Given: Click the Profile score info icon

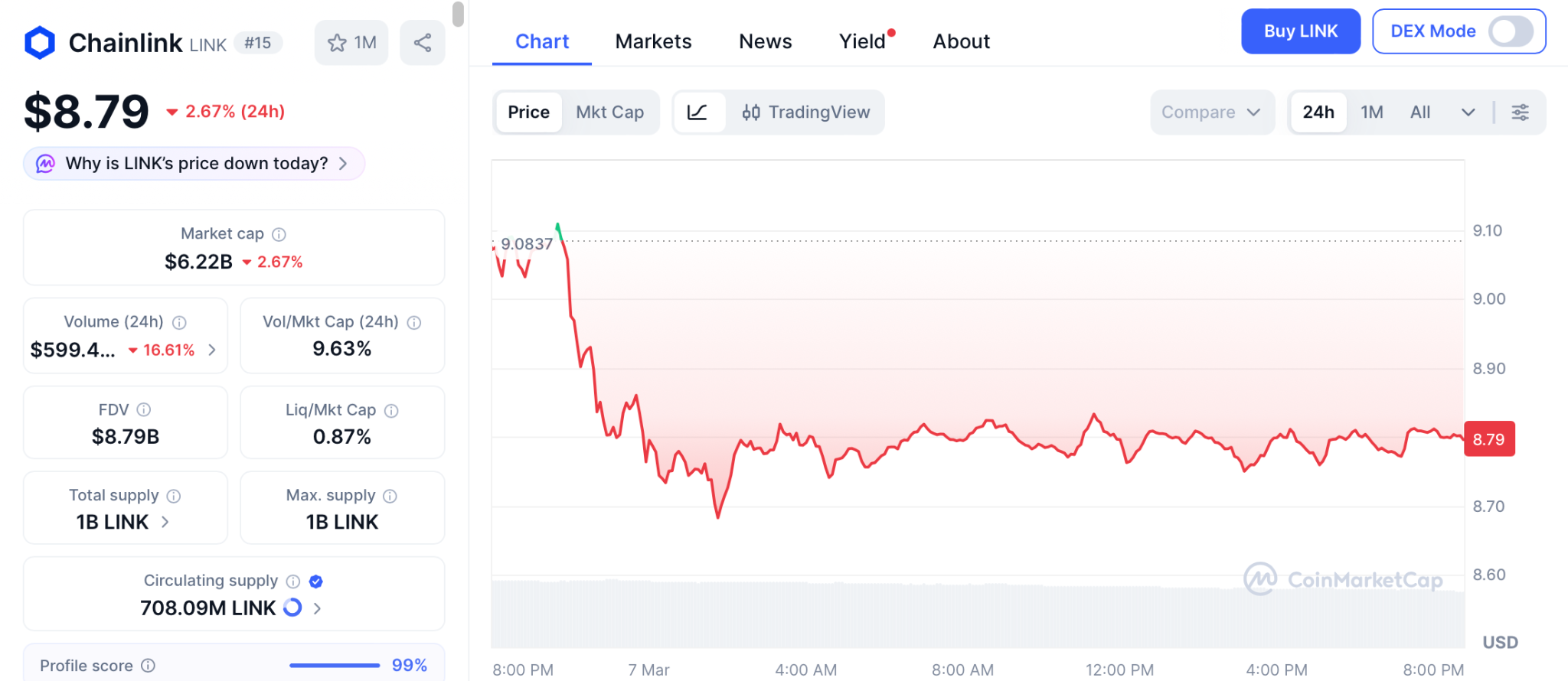Looking at the screenshot, I should coord(149,666).
